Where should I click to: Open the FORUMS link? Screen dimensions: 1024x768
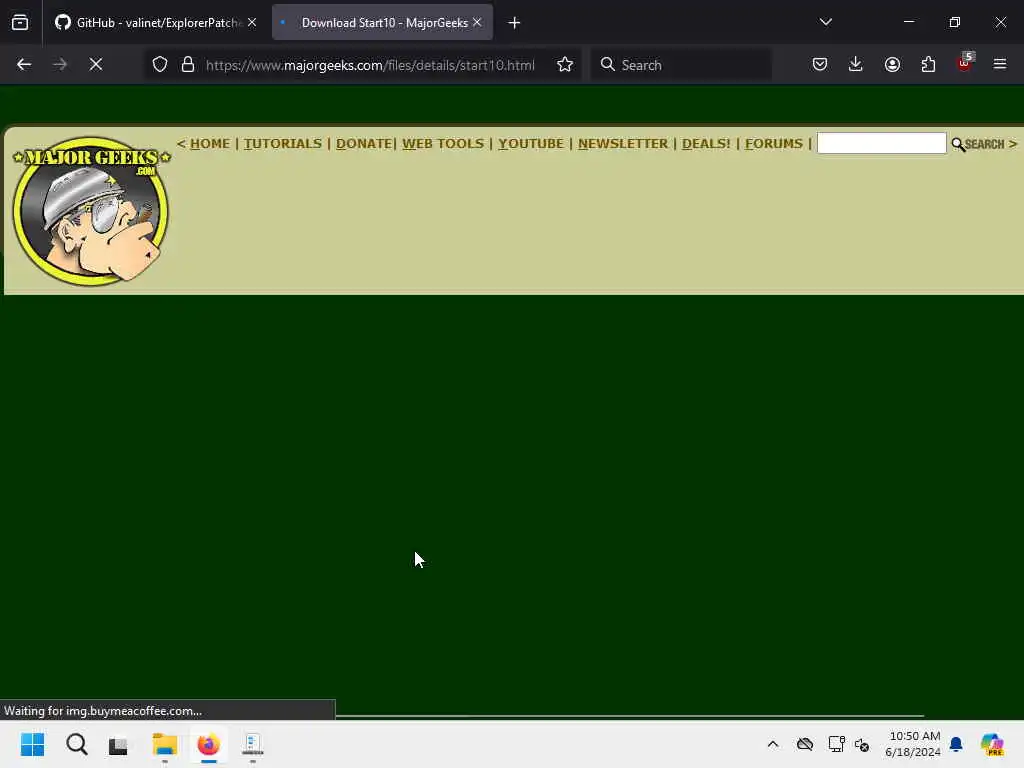click(774, 144)
